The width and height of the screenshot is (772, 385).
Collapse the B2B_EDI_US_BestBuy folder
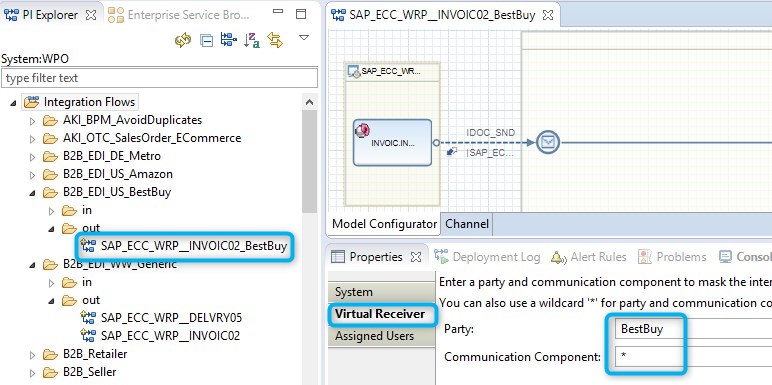[x=32, y=193]
